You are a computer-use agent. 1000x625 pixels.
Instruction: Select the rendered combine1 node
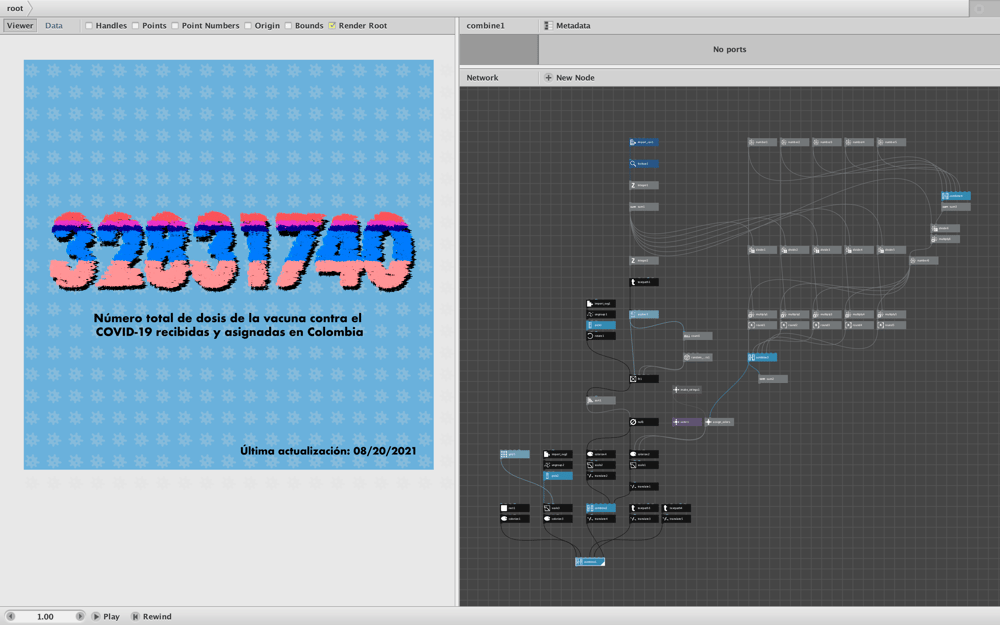[x=590, y=562]
